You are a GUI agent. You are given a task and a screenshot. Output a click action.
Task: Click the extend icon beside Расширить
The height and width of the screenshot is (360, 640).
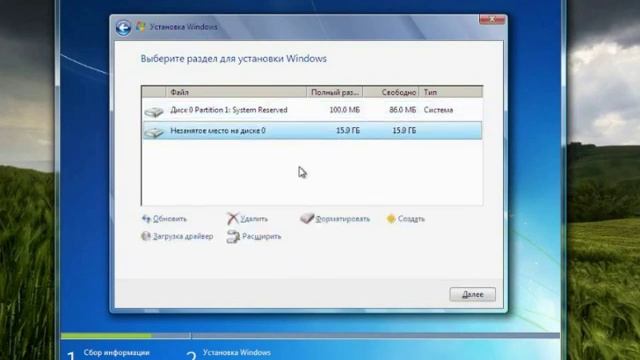233,237
